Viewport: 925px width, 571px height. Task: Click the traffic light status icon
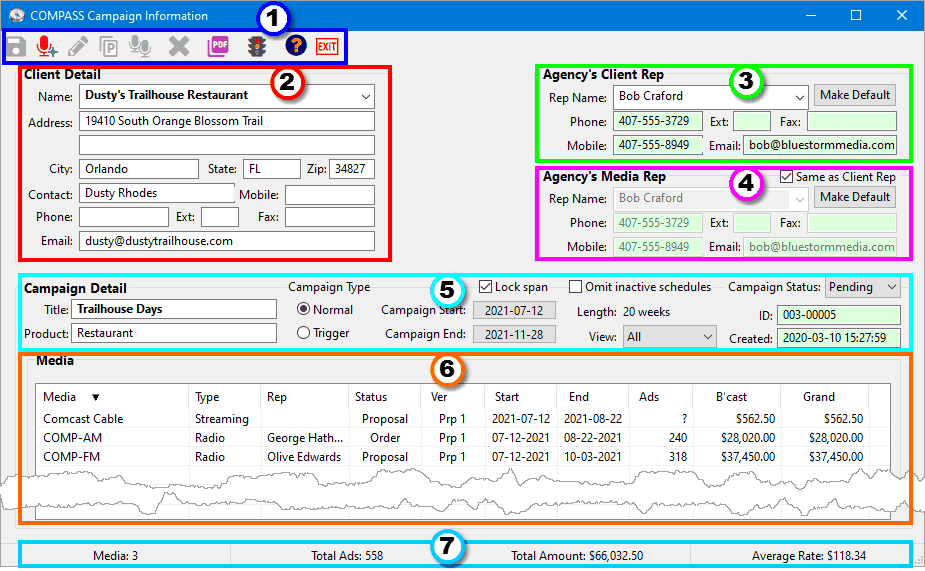(x=258, y=46)
